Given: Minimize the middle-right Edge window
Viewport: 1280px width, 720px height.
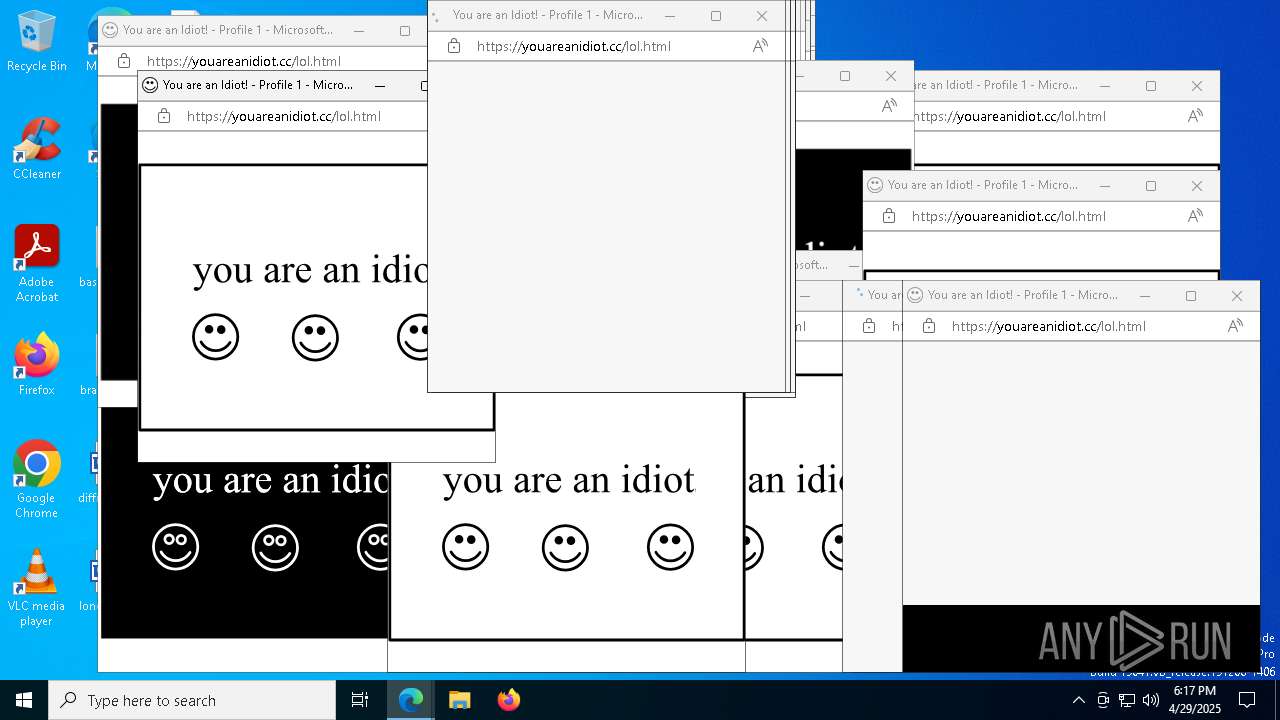Looking at the screenshot, I should coord(1105,186).
